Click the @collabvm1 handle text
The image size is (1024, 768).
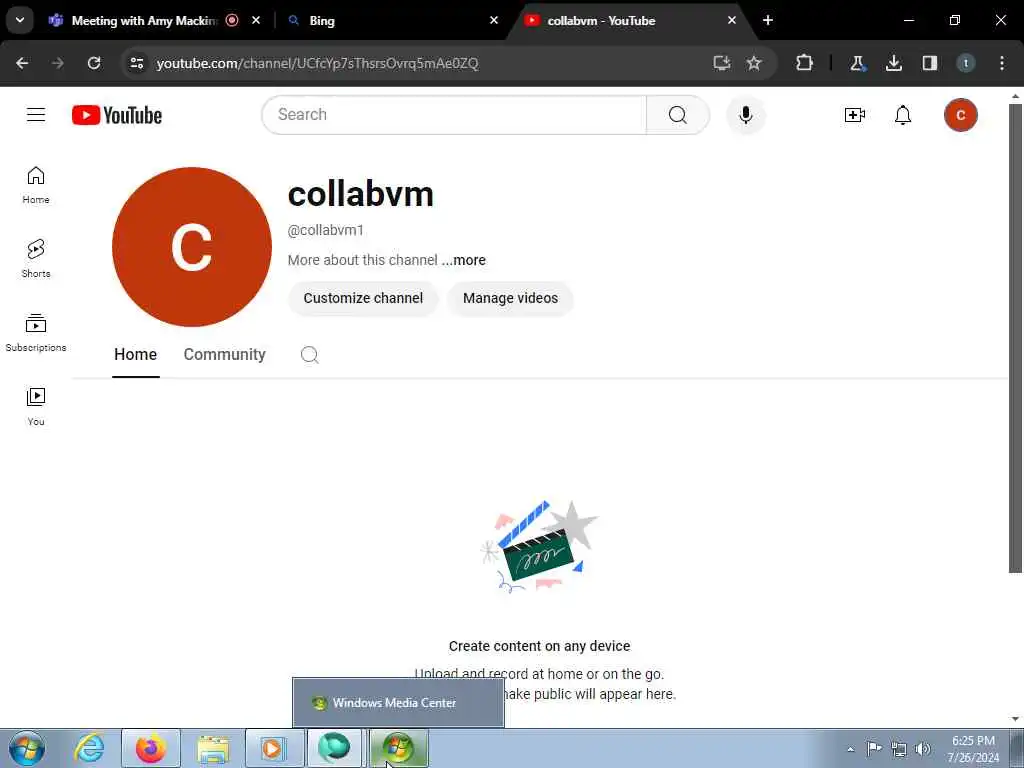coord(325,230)
